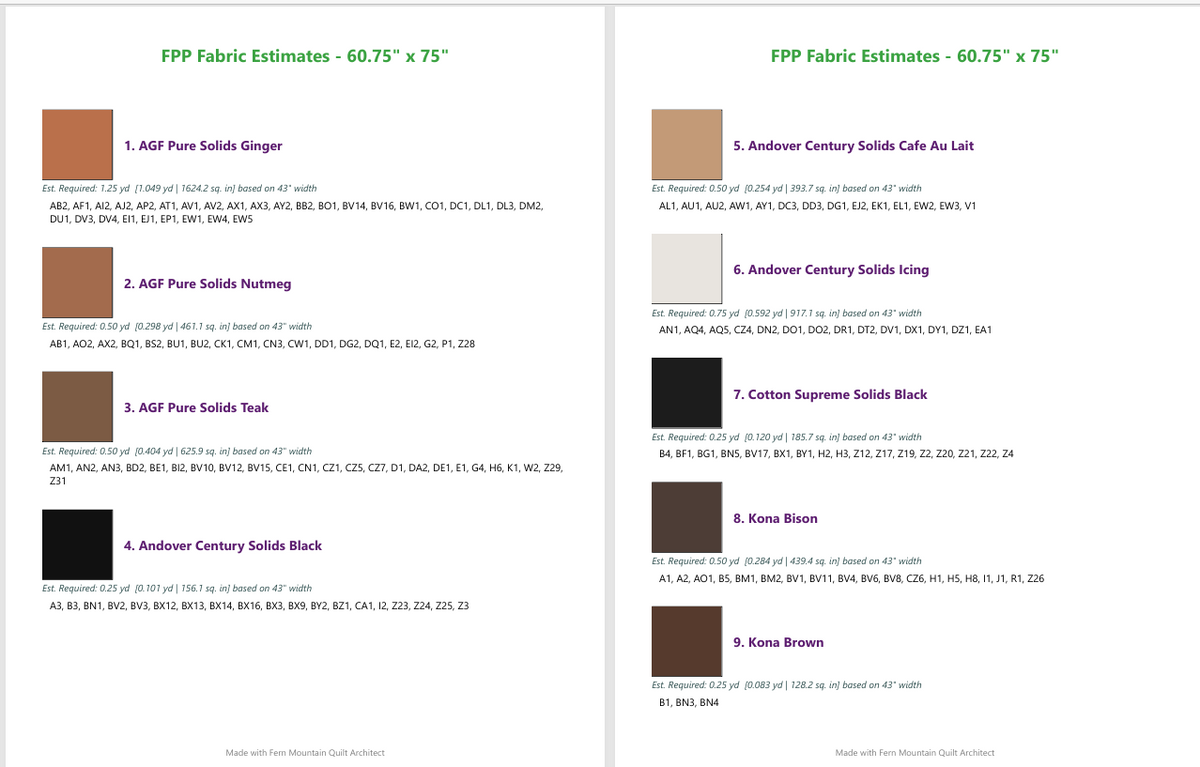1200x767 pixels.
Task: Click the Kona Brown color swatch
Action: tap(686, 642)
